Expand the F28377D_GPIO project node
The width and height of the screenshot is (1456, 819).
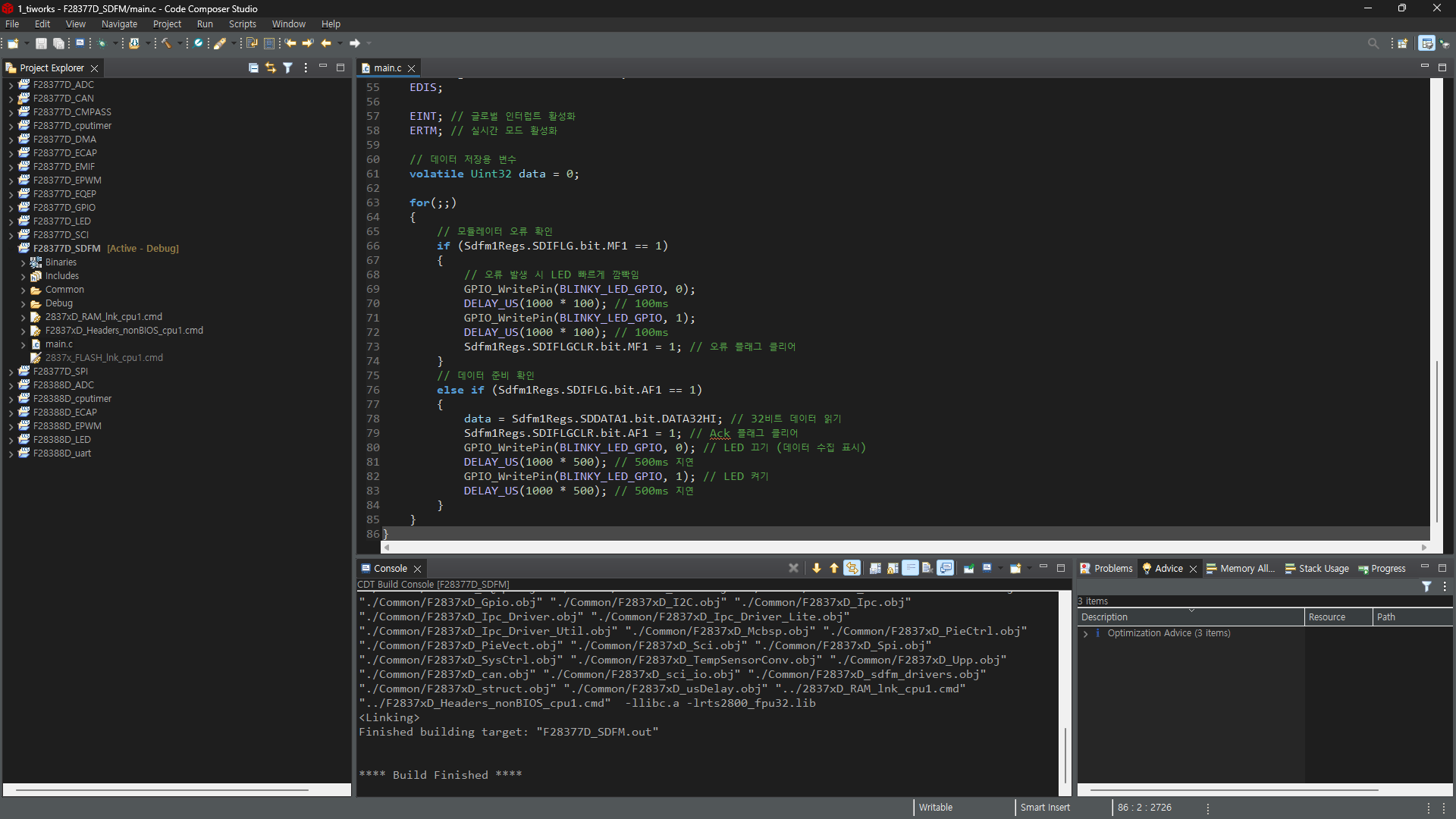pyautogui.click(x=10, y=207)
